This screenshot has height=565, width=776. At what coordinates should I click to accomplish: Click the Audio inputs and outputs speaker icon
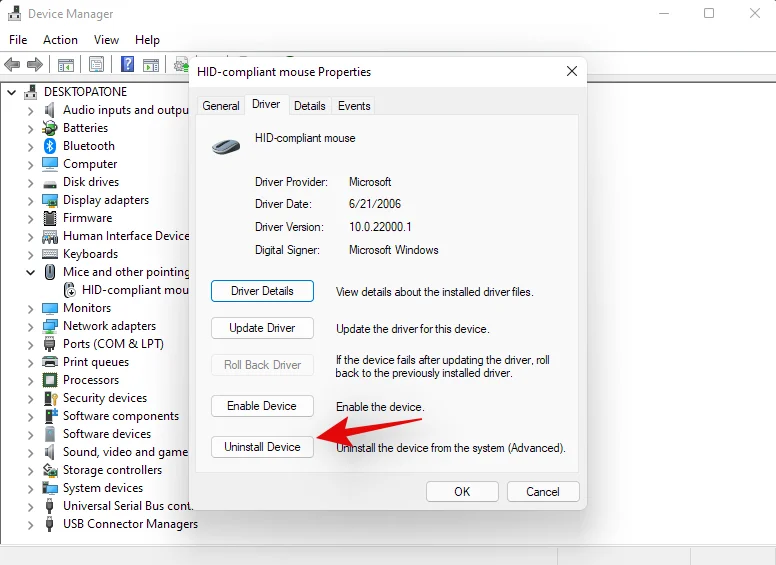[49, 110]
